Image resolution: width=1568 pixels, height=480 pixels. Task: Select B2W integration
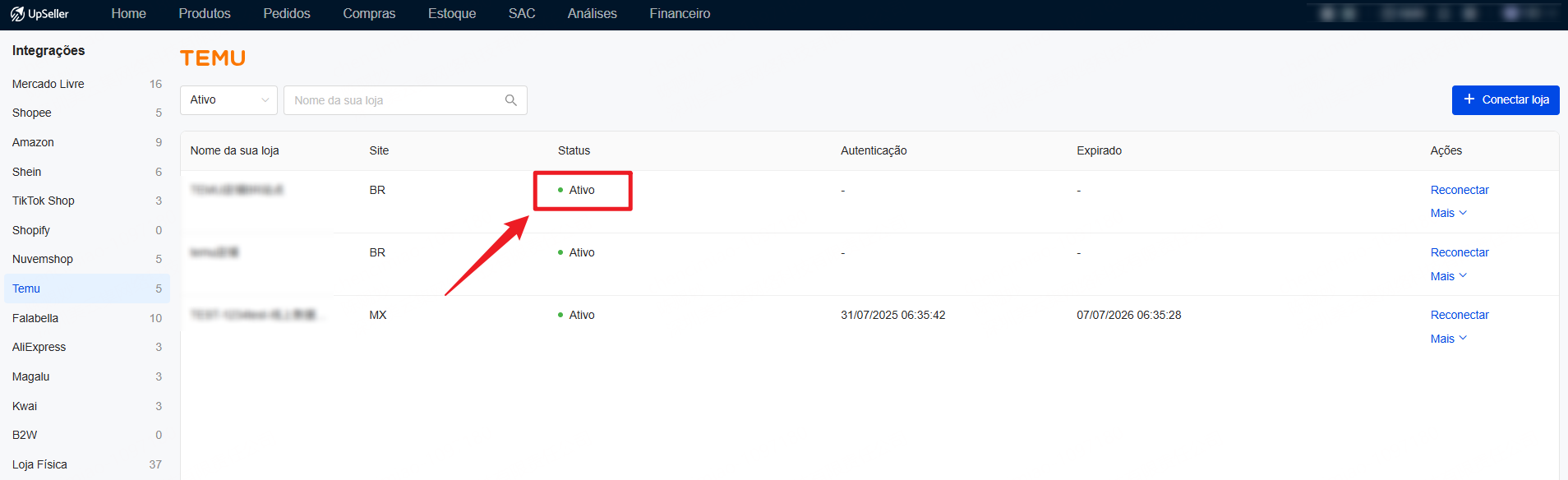pos(86,435)
